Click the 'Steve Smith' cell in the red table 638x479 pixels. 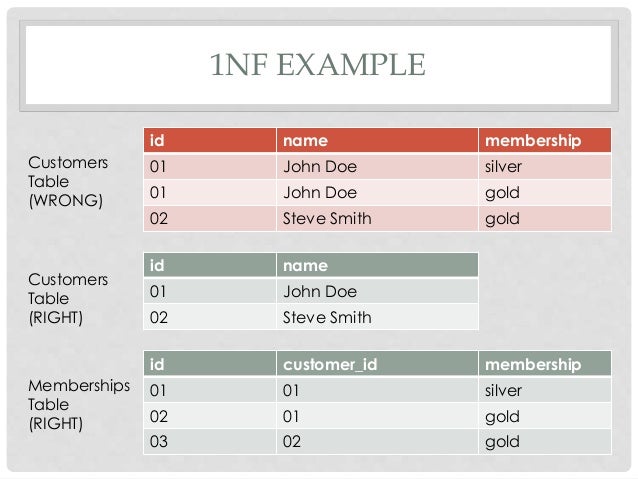pos(377,219)
